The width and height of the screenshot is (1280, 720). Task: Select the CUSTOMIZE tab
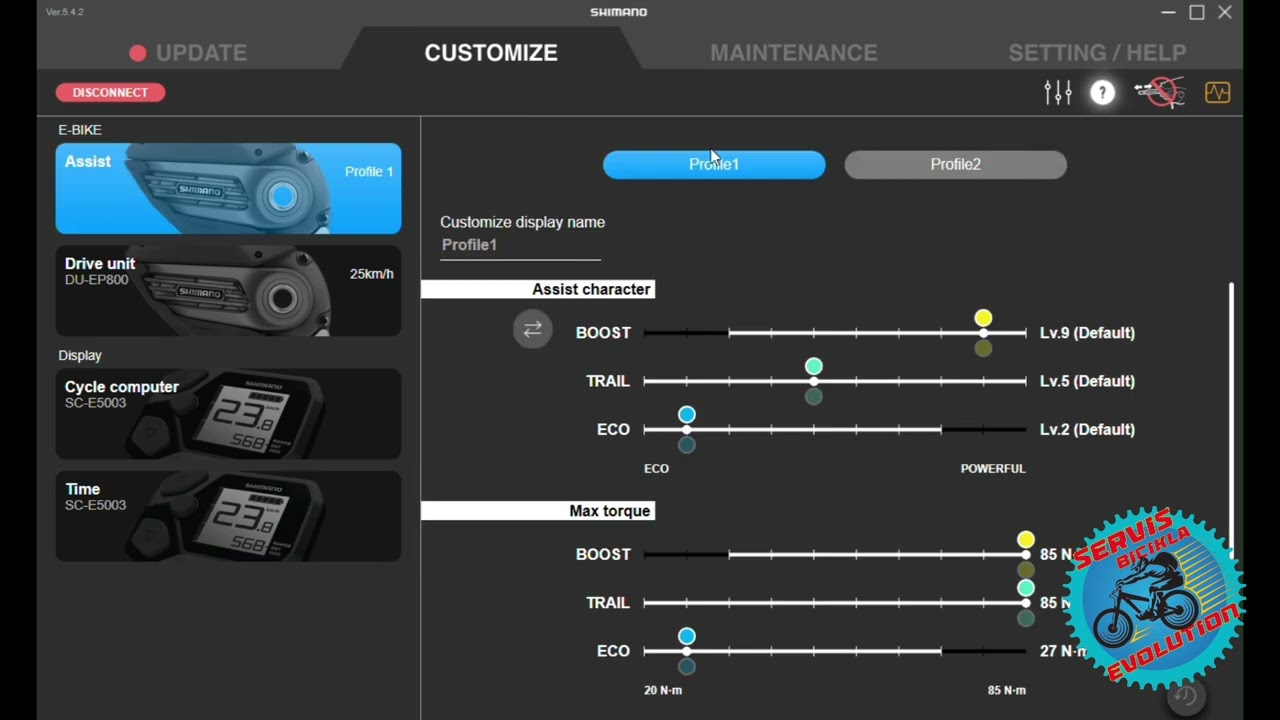tap(491, 53)
